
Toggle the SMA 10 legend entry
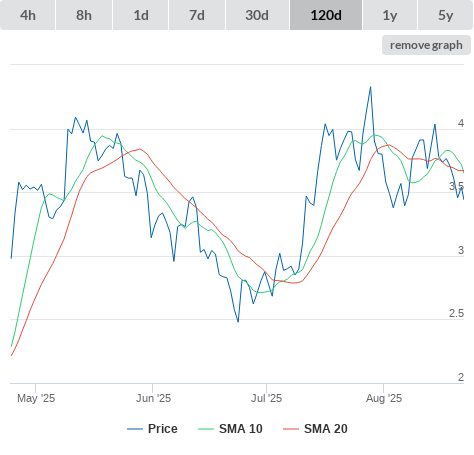pyautogui.click(x=230, y=429)
